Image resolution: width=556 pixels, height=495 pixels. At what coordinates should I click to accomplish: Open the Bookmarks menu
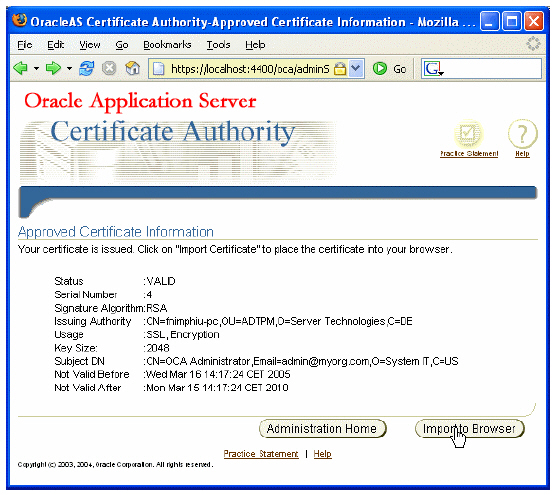(167, 45)
